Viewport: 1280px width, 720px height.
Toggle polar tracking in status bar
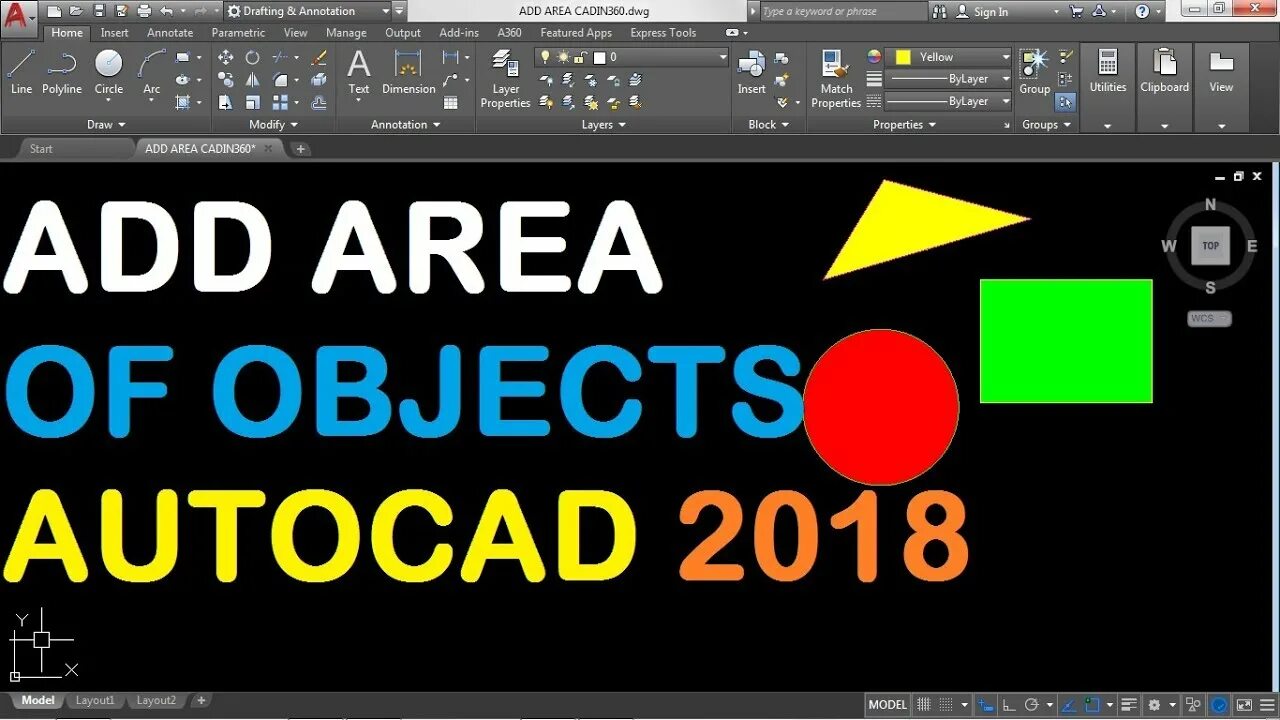point(1033,704)
